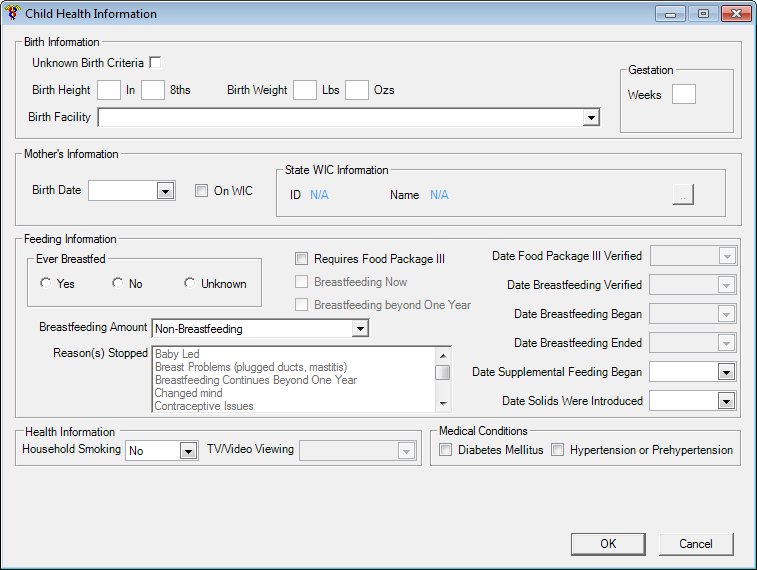The image size is (757, 570).
Task: Click the Cancel button
Action: pos(696,544)
